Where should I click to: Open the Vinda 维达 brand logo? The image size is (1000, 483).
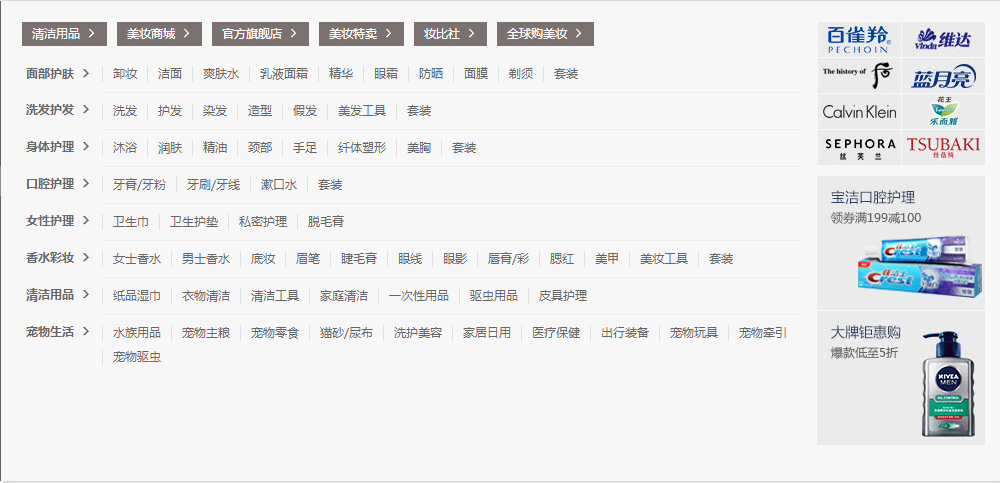942,40
